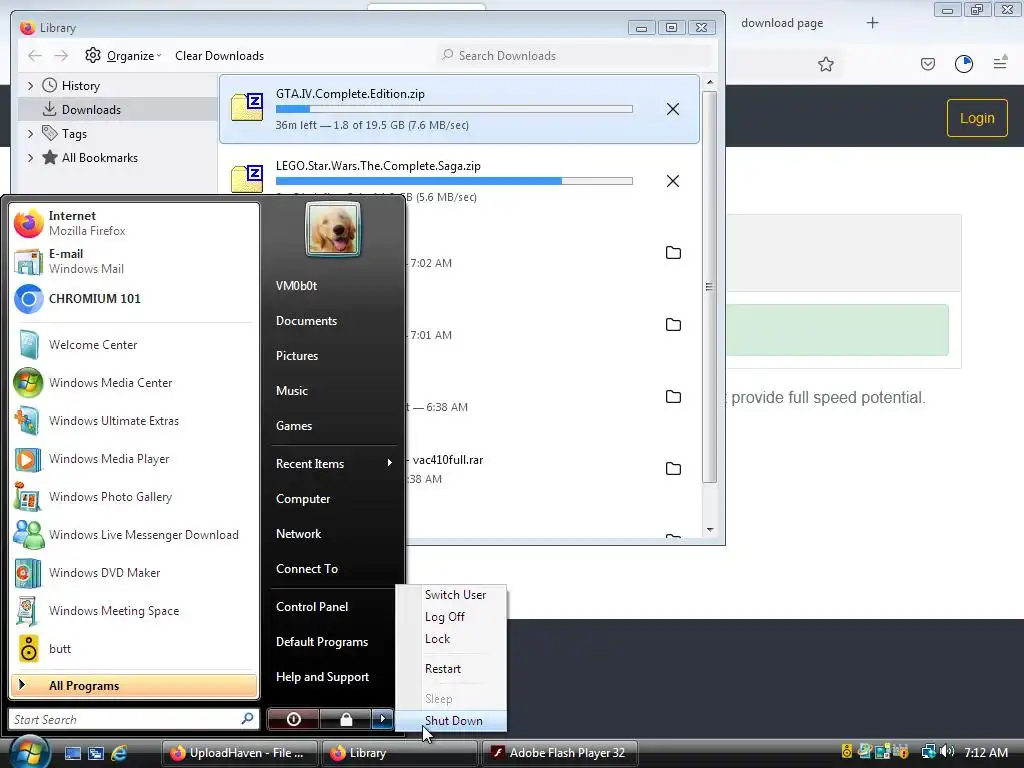Open Internet Explorer from quick launch
This screenshot has width=1024, height=768.
click(120, 753)
